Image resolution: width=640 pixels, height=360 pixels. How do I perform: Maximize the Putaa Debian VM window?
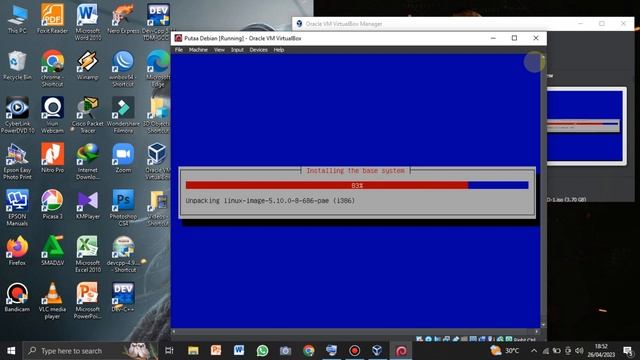(514, 38)
